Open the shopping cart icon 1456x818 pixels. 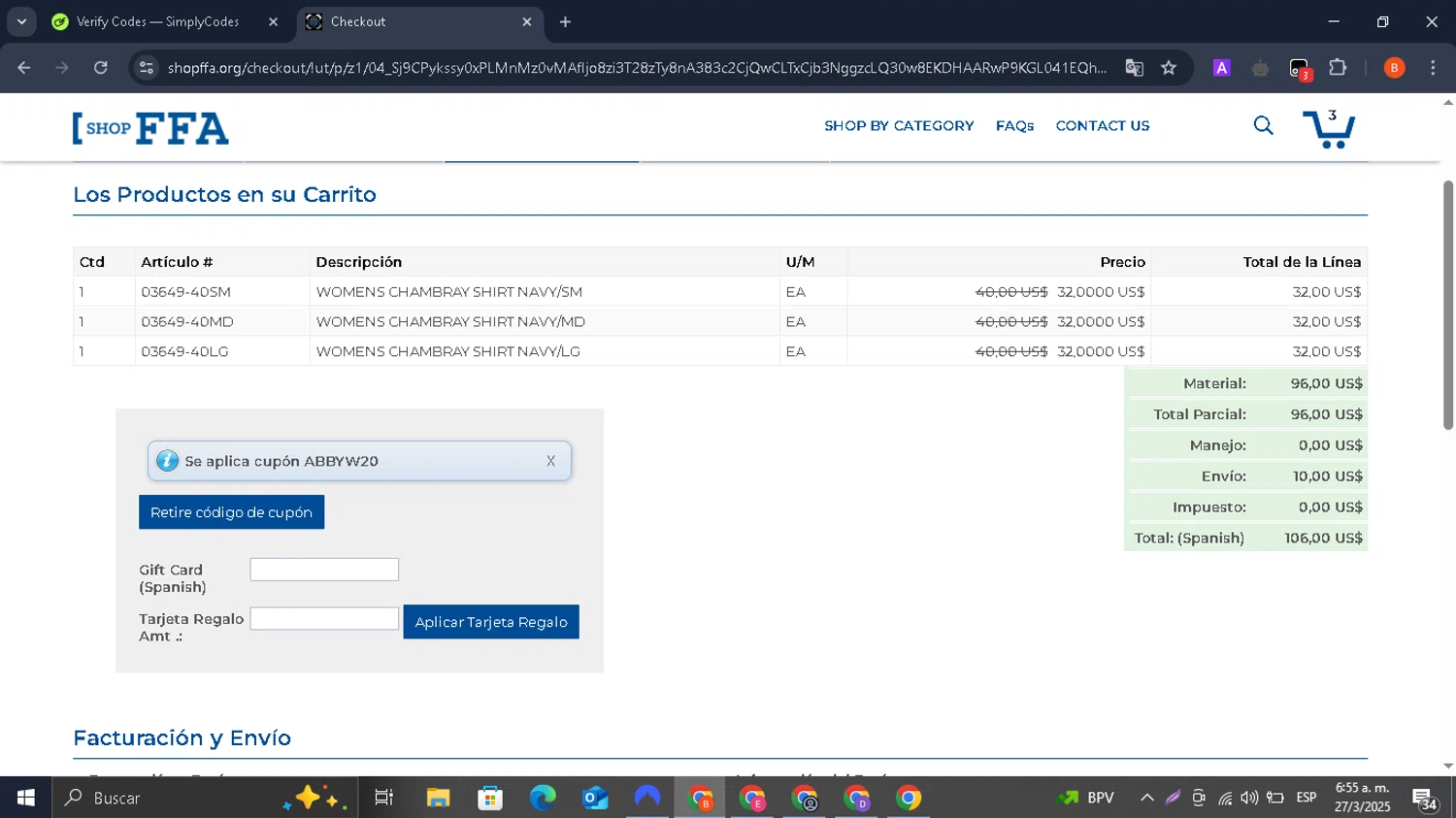point(1328,128)
